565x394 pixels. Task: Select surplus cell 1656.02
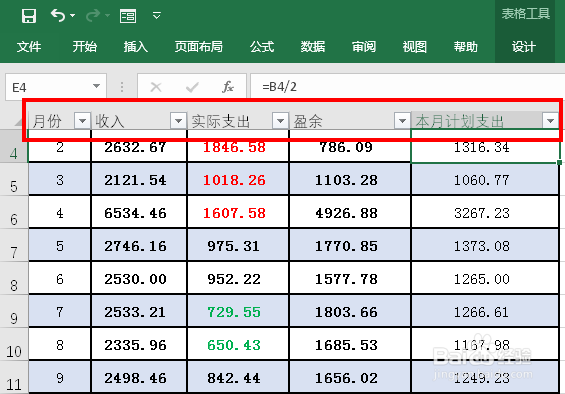point(350,377)
